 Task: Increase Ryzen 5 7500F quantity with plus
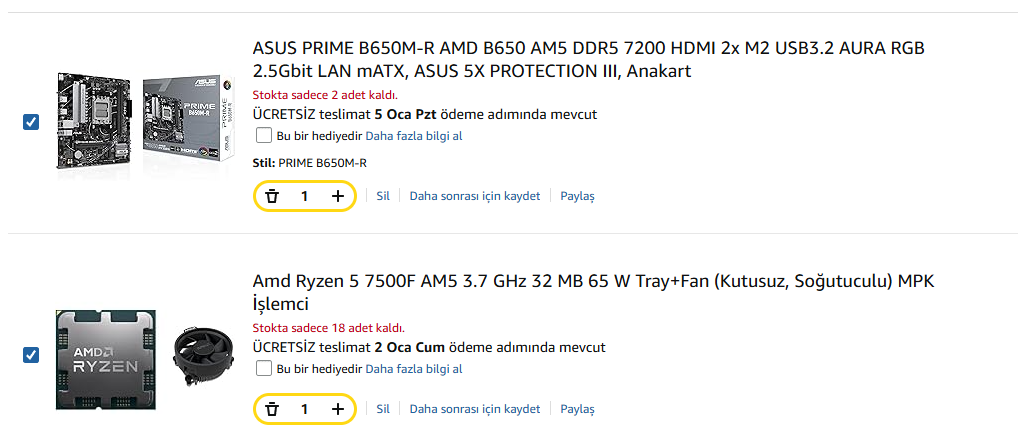[x=338, y=409]
